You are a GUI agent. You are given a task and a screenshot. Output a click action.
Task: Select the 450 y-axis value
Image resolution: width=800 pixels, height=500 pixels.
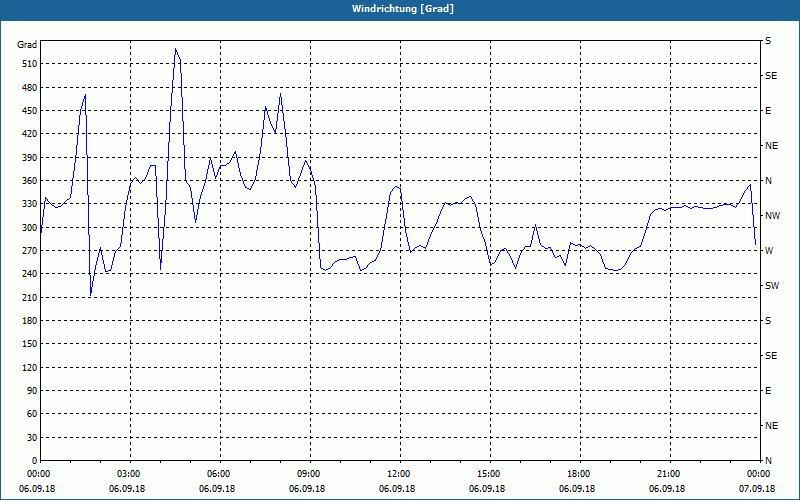click(30, 111)
